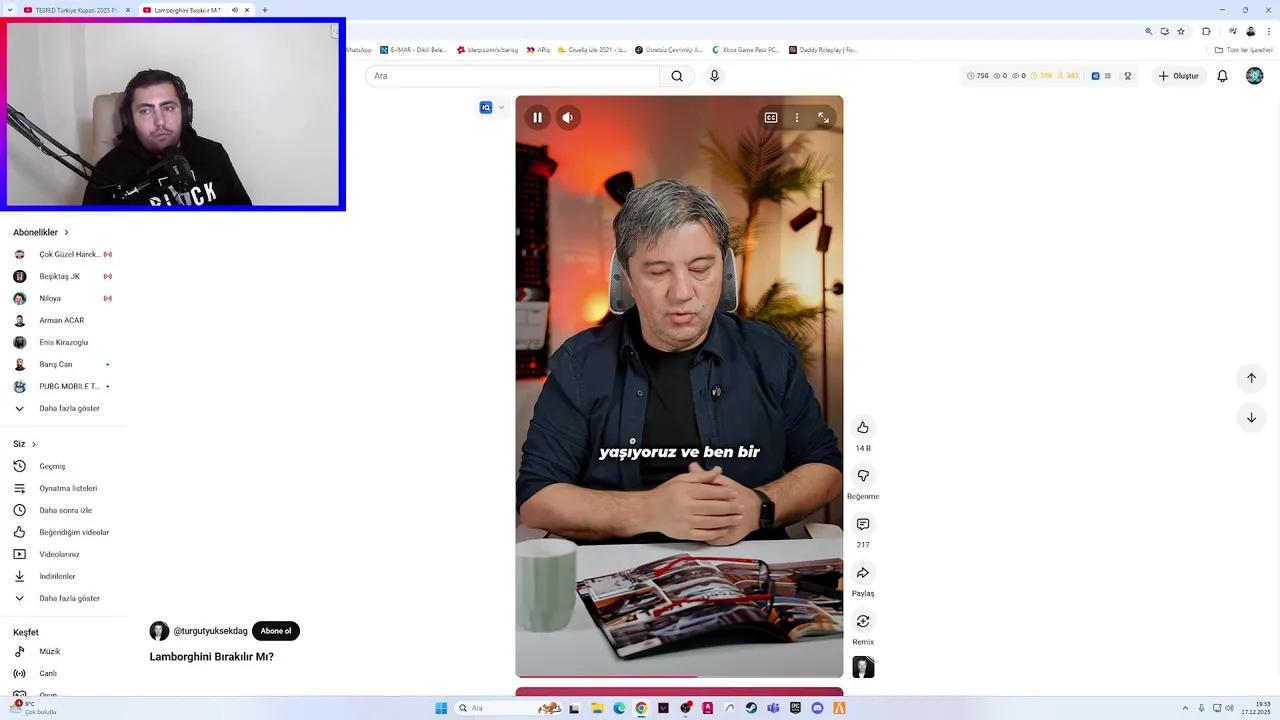Open the Siz section arrow

pyautogui.click(x=33, y=443)
